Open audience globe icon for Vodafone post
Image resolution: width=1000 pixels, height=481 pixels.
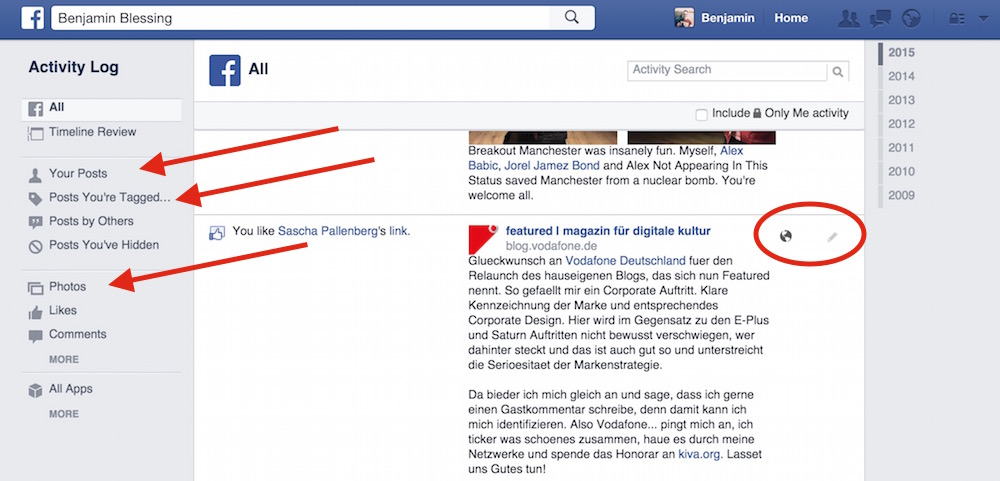click(786, 237)
